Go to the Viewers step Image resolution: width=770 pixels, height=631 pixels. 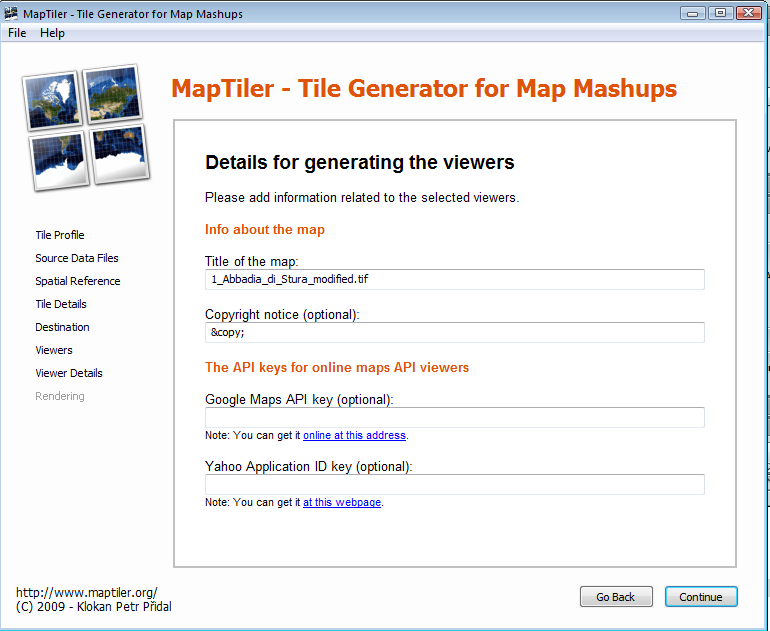point(54,351)
